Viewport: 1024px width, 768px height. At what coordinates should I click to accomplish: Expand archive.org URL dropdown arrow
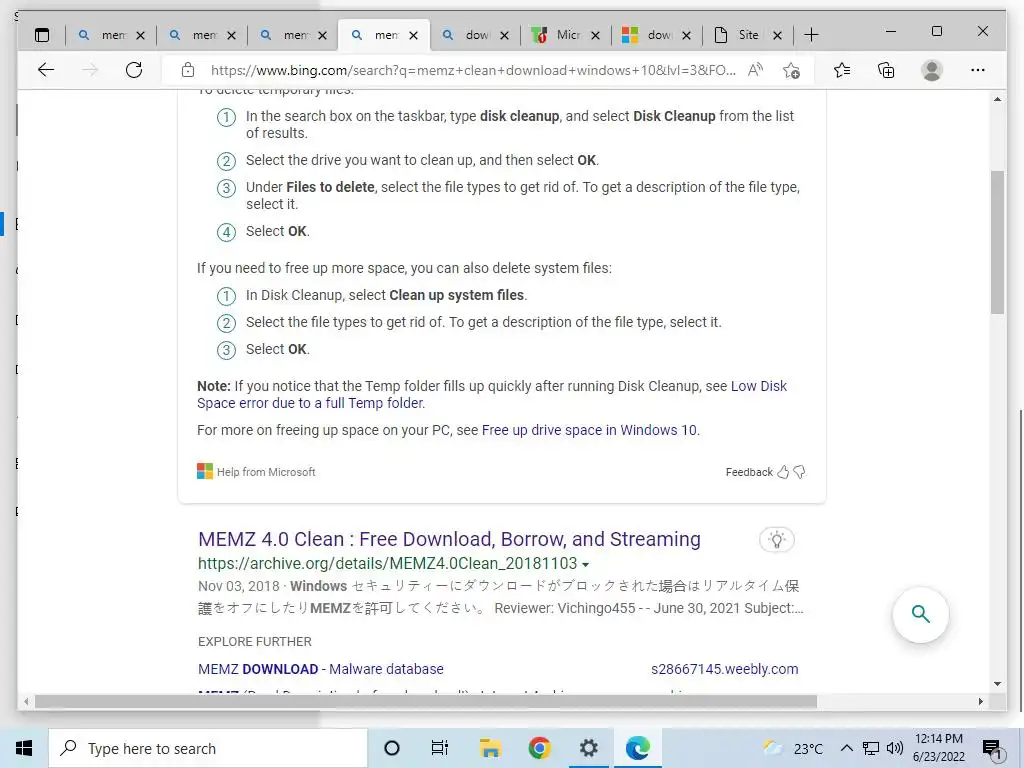[586, 565]
